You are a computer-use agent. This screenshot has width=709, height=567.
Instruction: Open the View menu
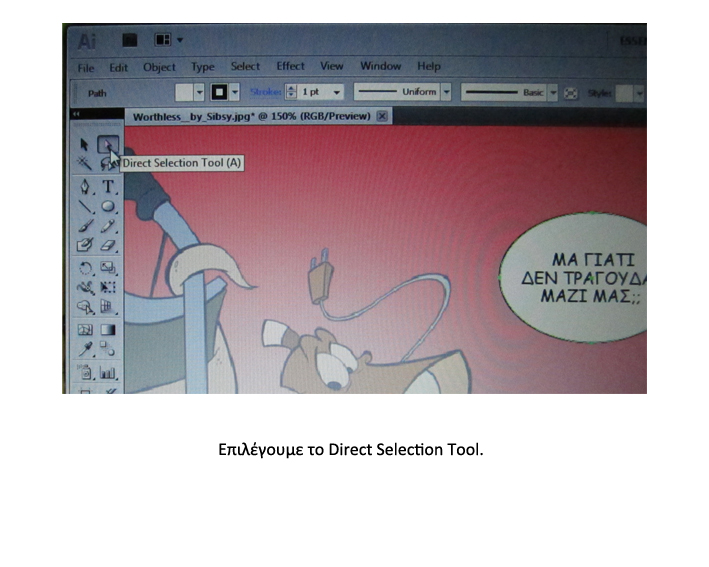click(331, 66)
